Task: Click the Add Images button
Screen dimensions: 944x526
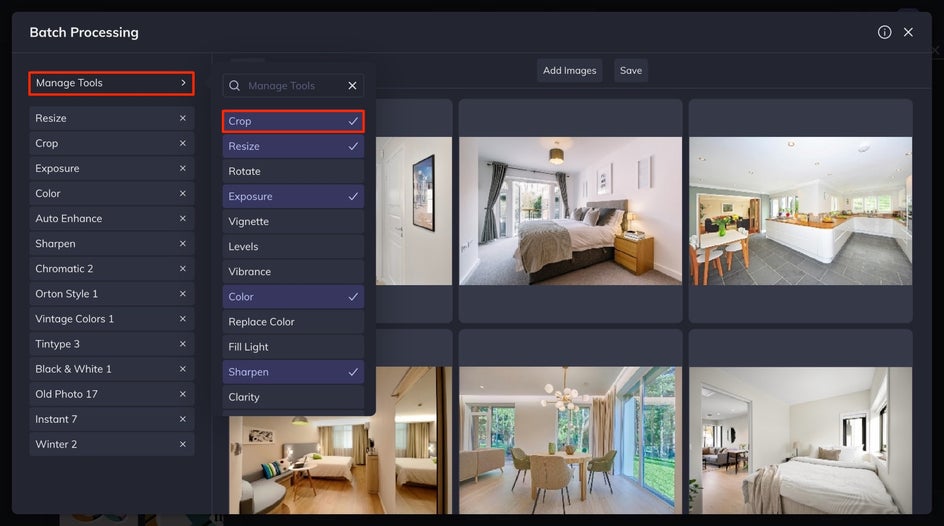Action: pyautogui.click(x=570, y=70)
